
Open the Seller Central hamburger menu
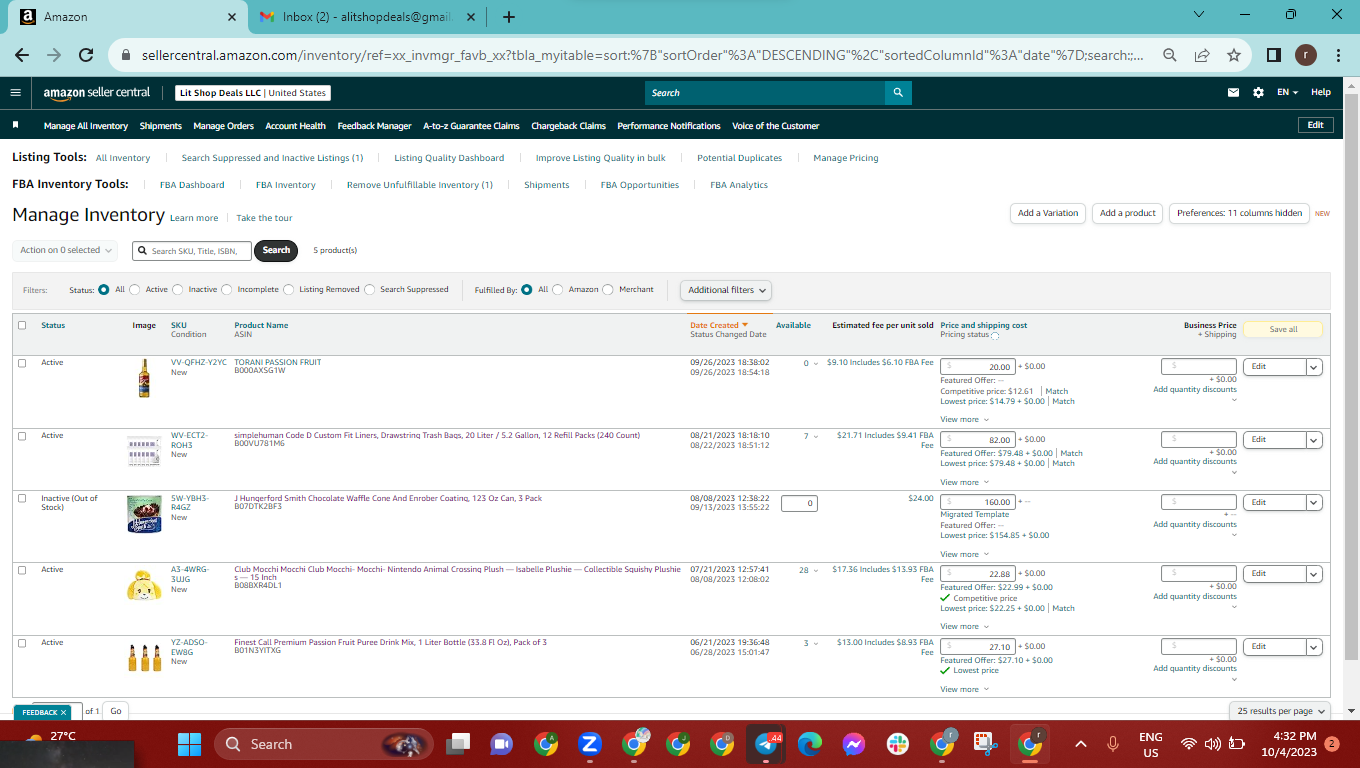tap(15, 92)
